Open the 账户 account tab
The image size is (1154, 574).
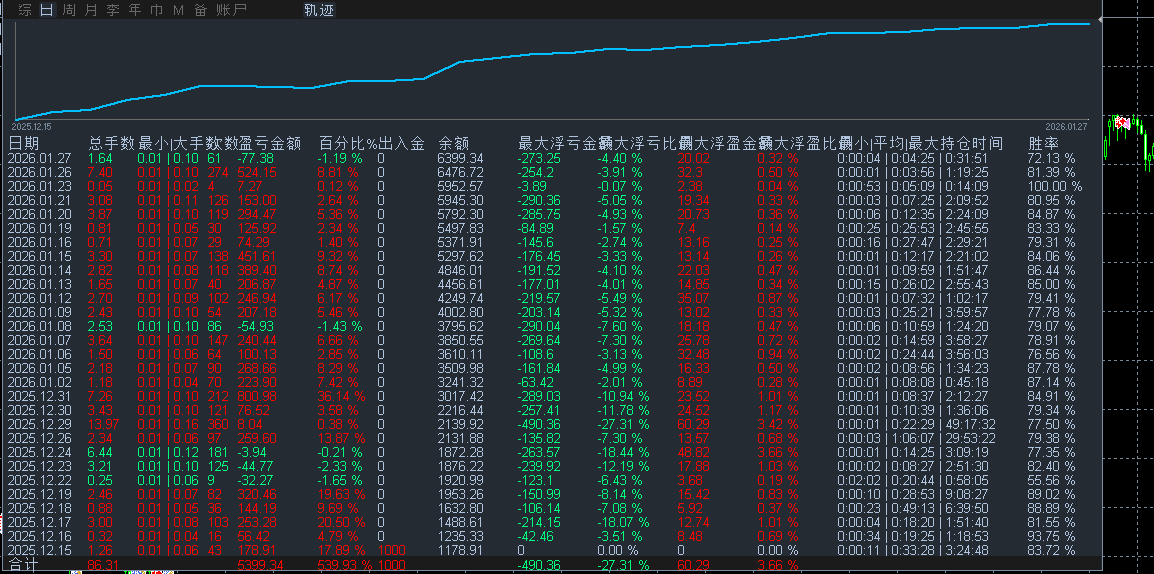tap(231, 10)
